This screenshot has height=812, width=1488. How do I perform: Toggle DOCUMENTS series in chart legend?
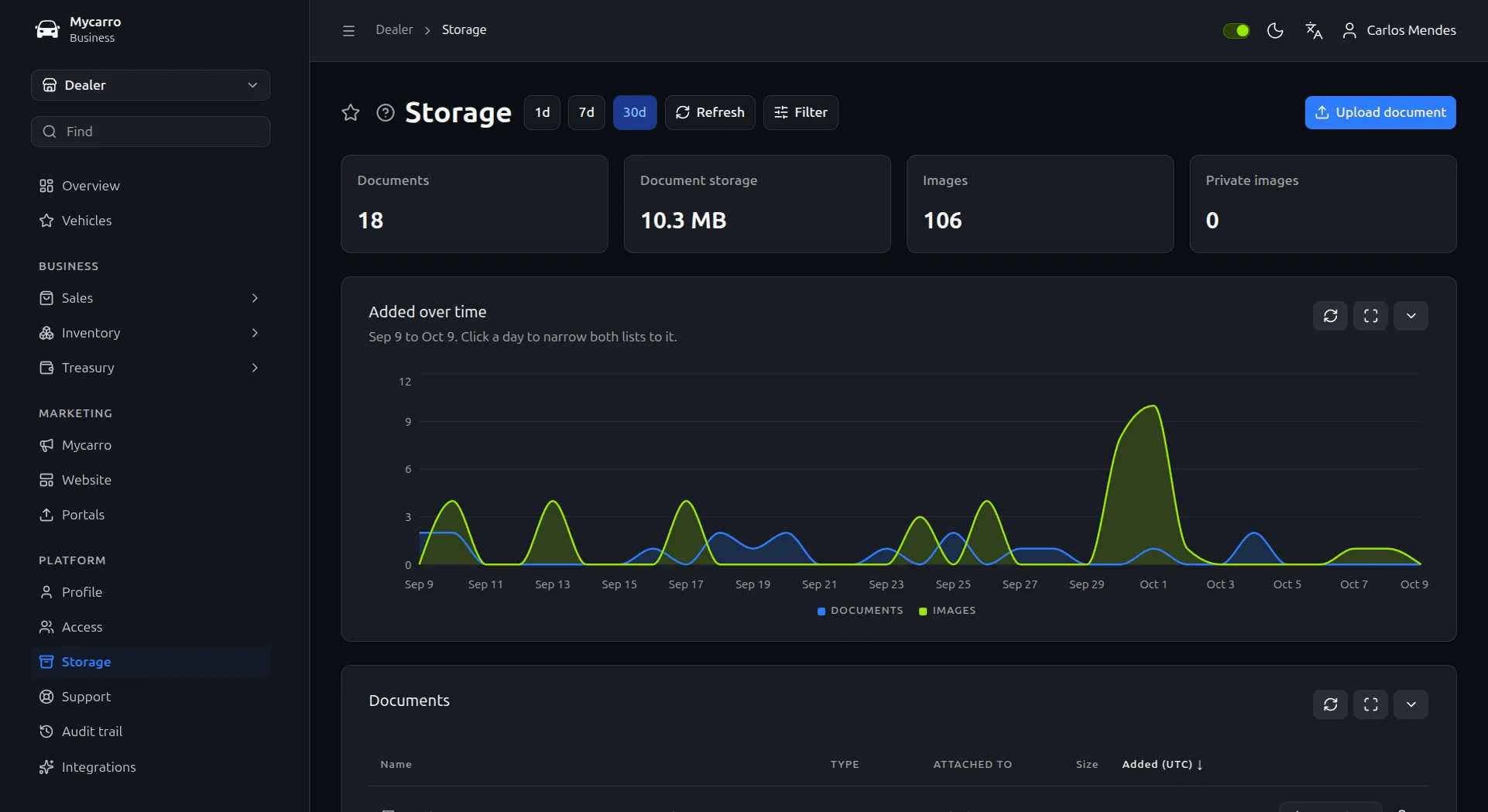860,611
